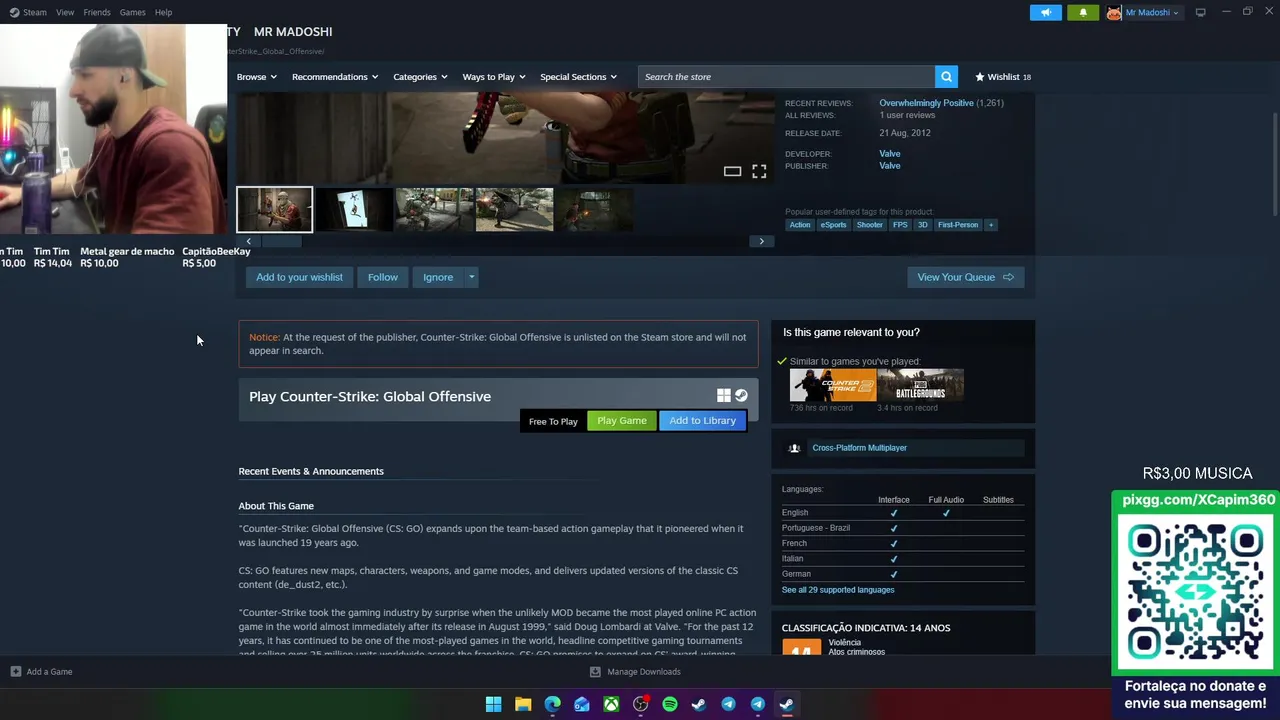Click the screenshot strip scrollbar handle
Screen dimensions: 1280x720
click(x=281, y=241)
